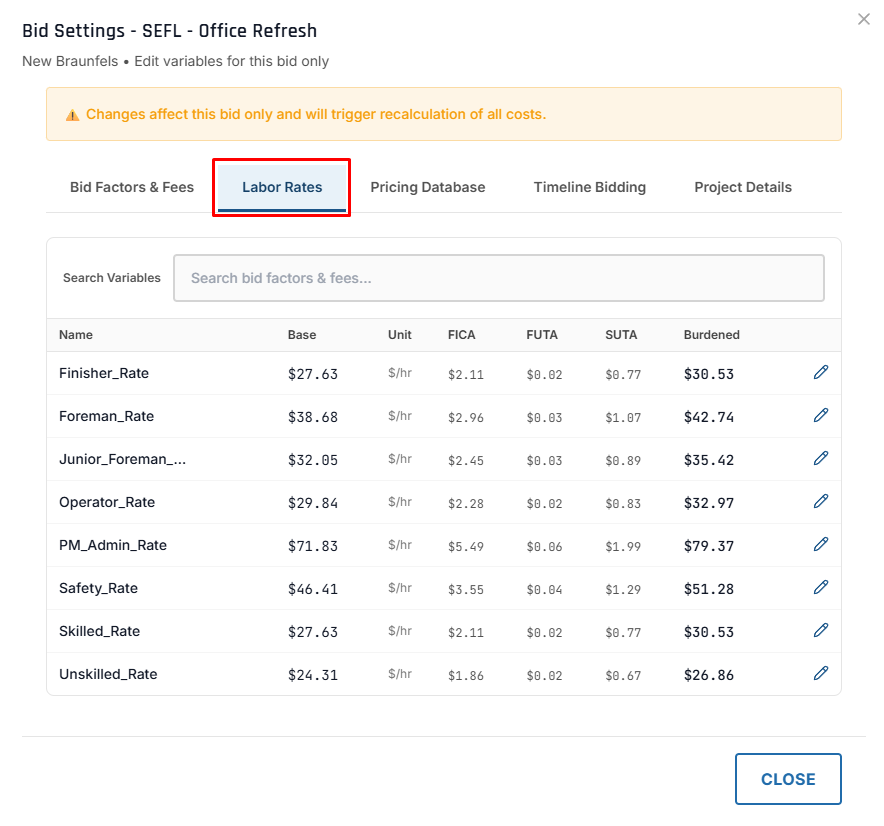Click the Unit column header
The width and height of the screenshot is (884, 826).
coord(399,335)
